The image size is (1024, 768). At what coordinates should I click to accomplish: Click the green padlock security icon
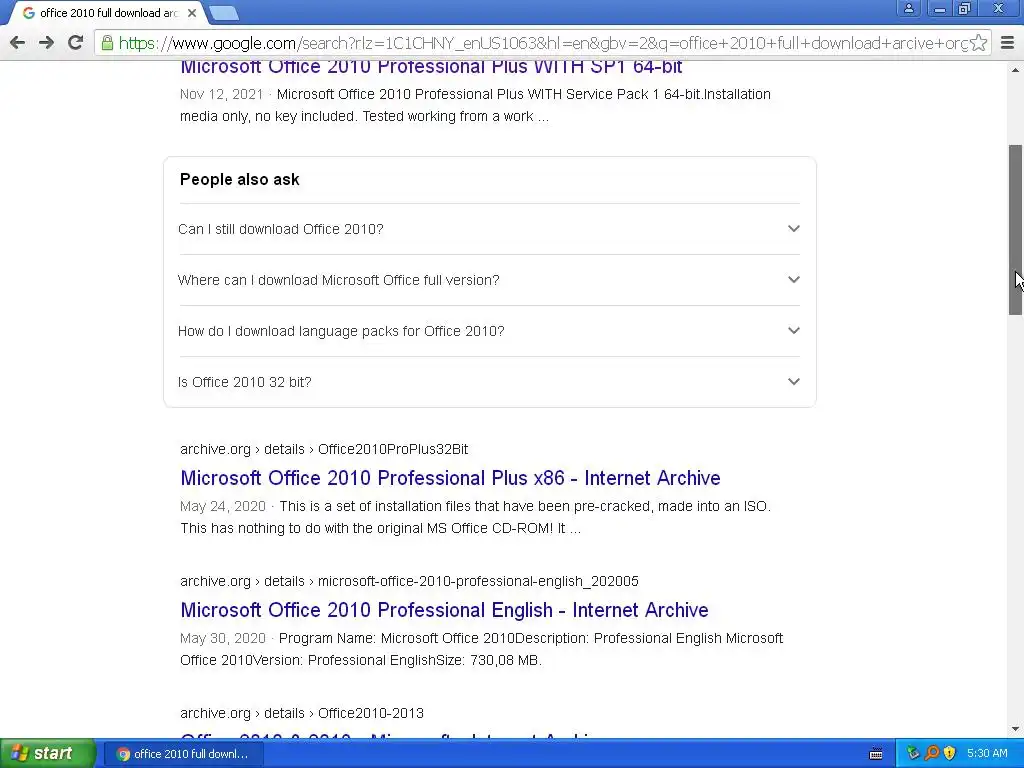pos(107,43)
